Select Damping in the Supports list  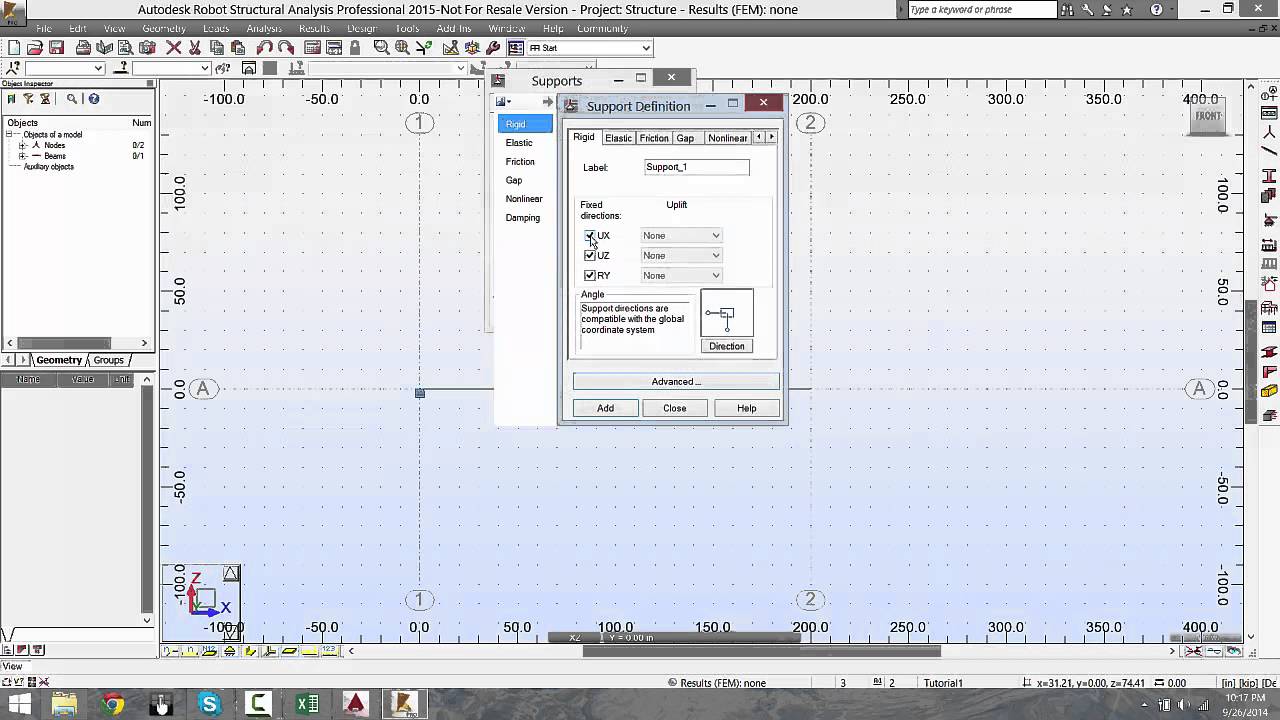click(x=523, y=218)
